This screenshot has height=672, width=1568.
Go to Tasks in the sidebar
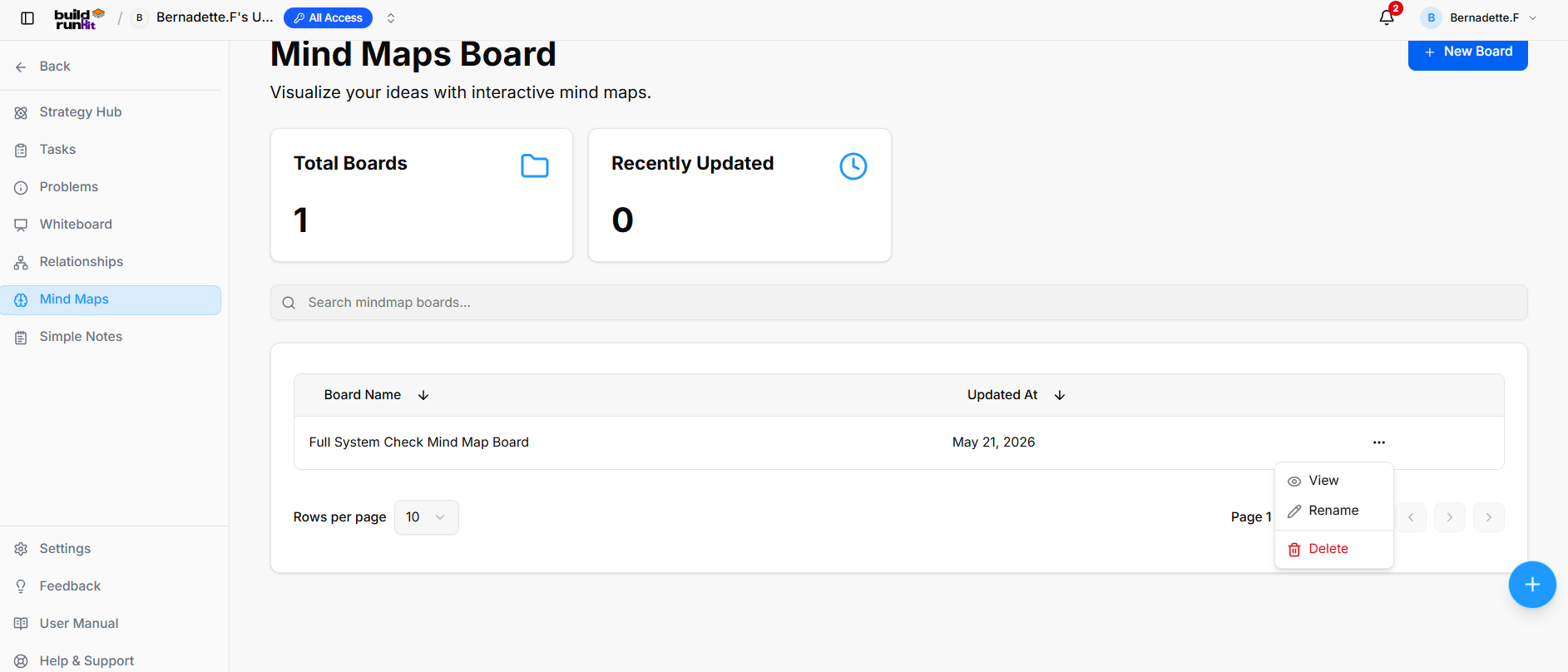(x=111, y=150)
